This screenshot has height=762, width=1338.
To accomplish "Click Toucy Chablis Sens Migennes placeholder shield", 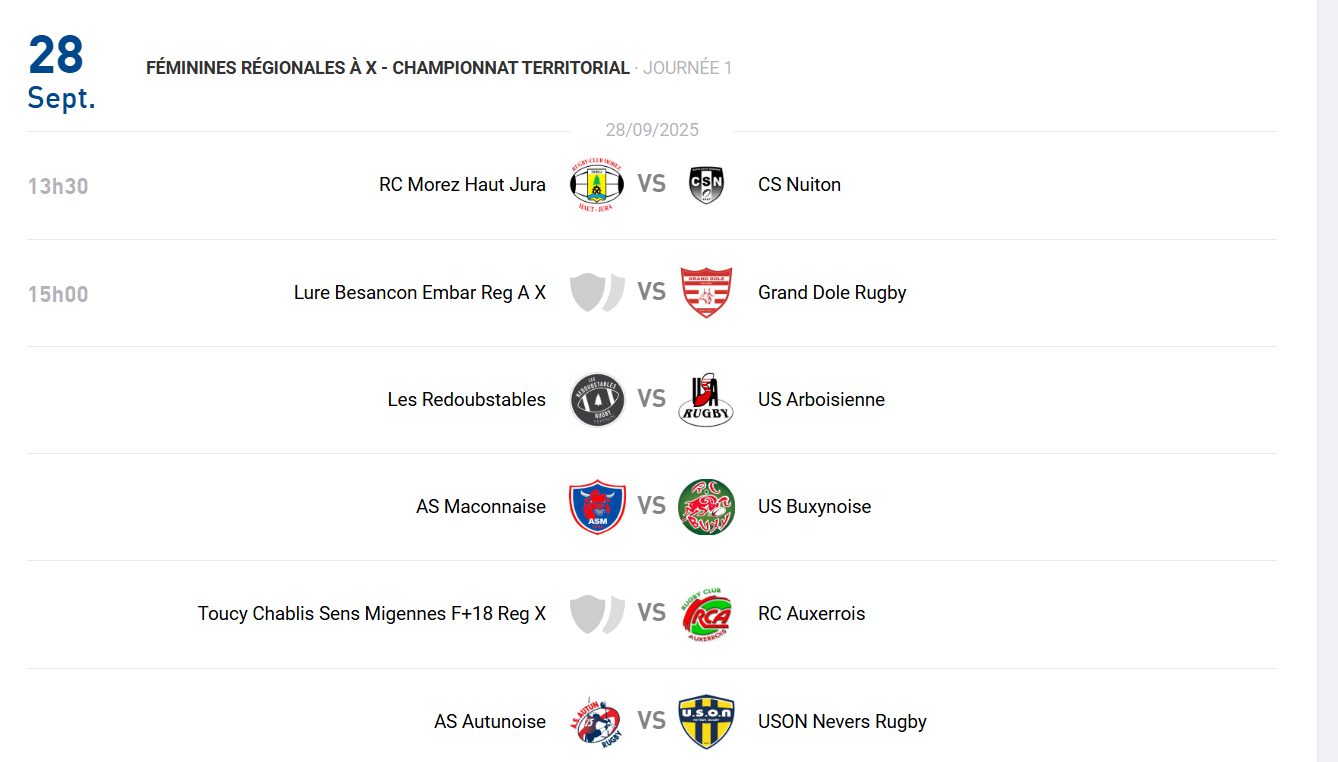I will point(597,614).
